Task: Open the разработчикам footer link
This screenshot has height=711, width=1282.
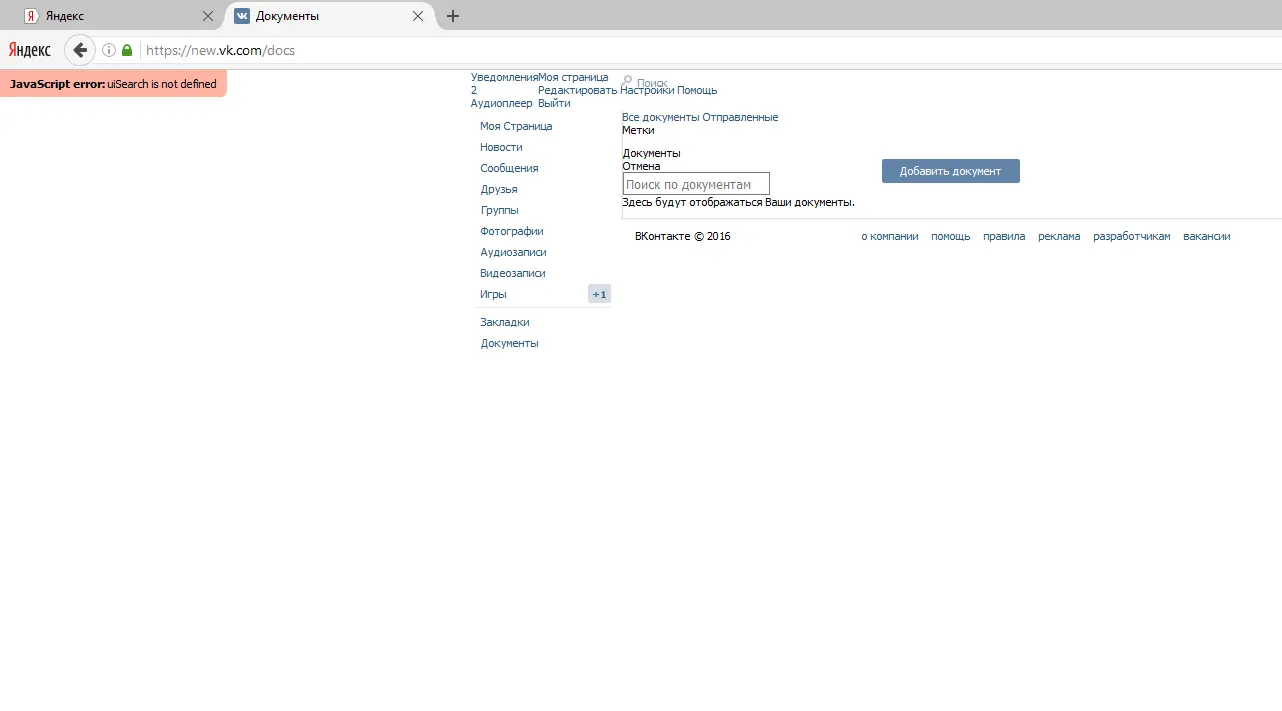Action: point(1132,236)
